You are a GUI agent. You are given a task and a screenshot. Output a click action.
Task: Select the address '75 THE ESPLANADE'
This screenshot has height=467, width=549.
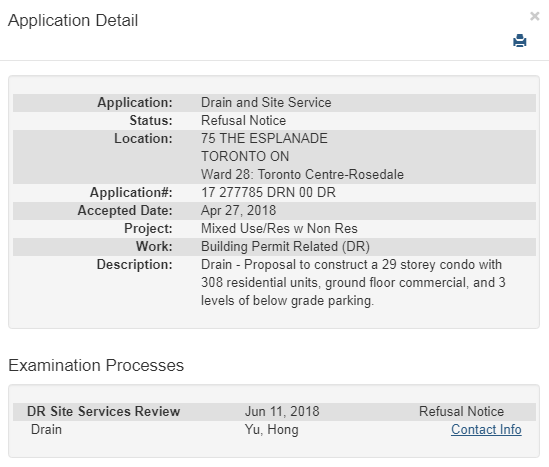point(264,138)
